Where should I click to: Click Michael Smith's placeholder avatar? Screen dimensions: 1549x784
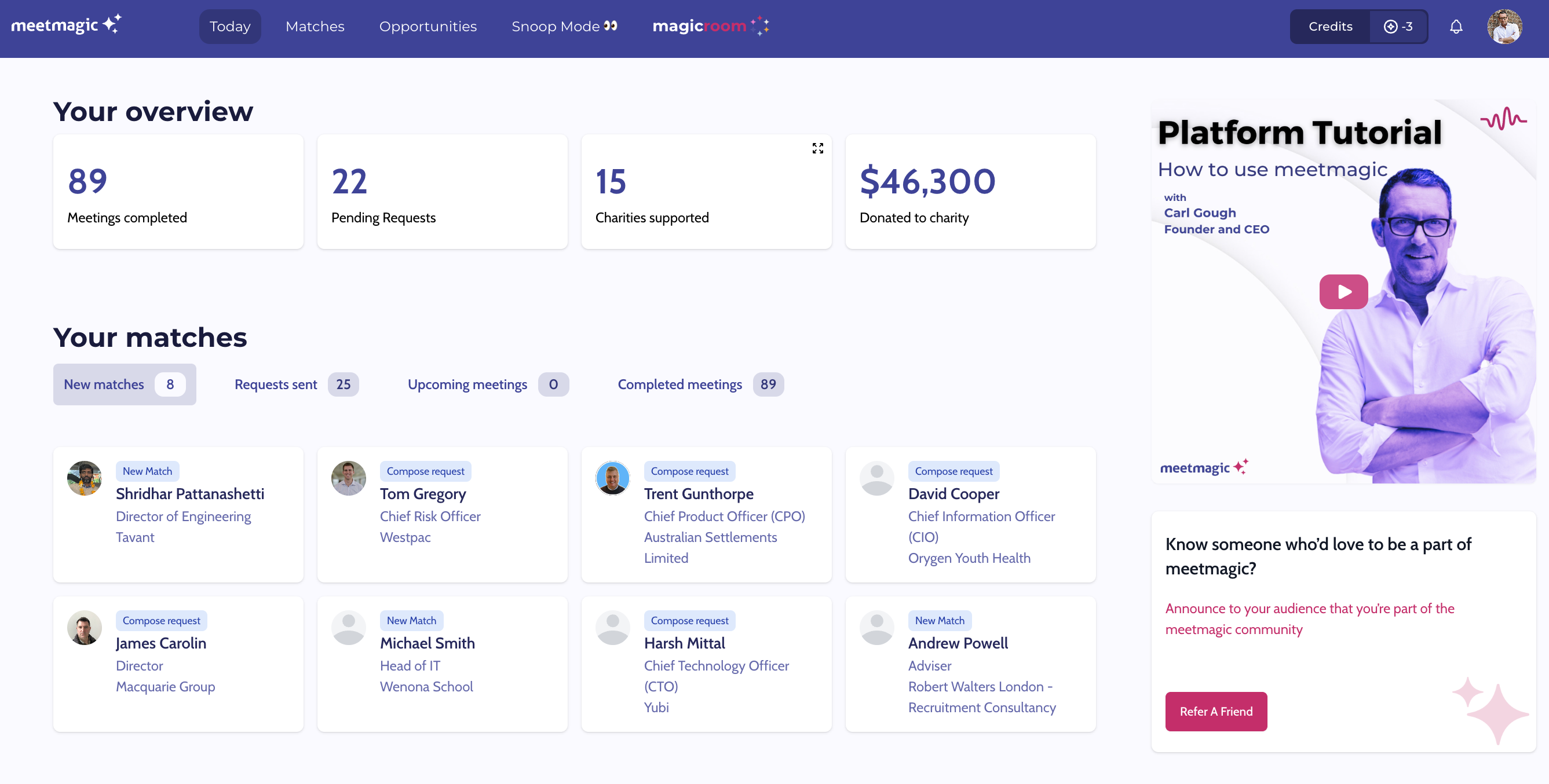coord(348,628)
